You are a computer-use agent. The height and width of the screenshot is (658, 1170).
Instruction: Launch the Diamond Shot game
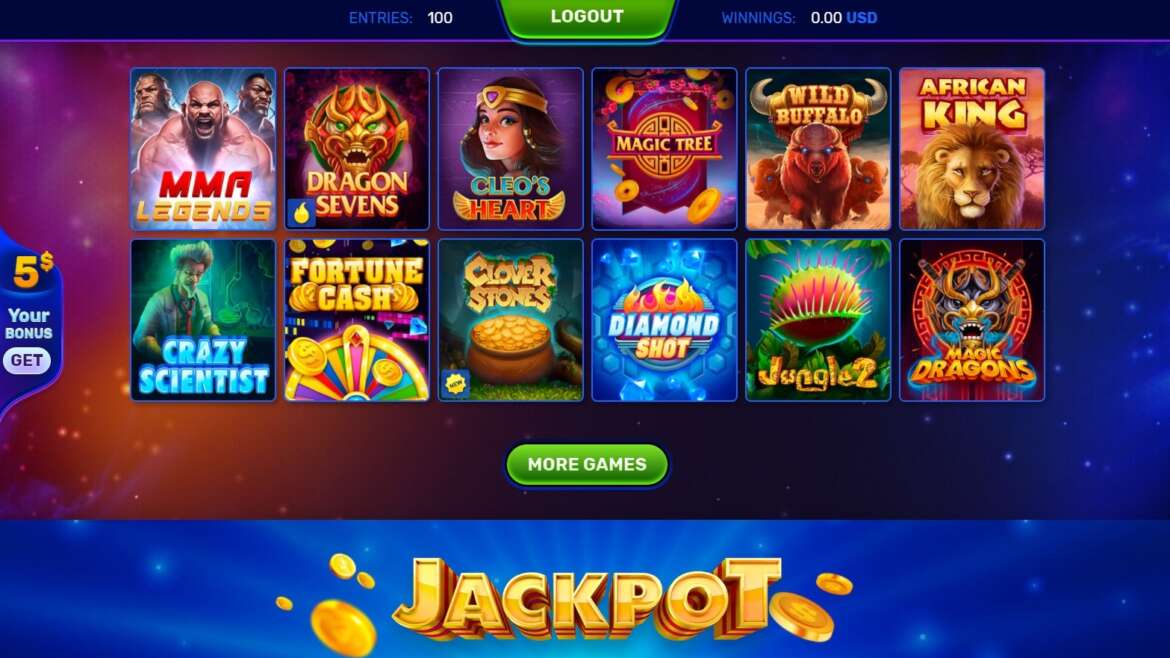tap(664, 320)
